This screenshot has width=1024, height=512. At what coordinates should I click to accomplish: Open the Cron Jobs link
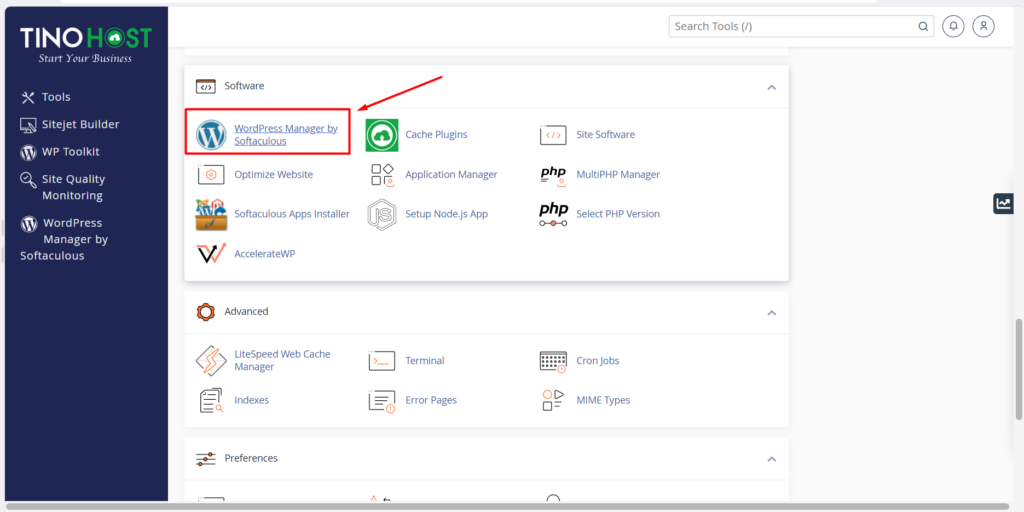click(x=598, y=360)
